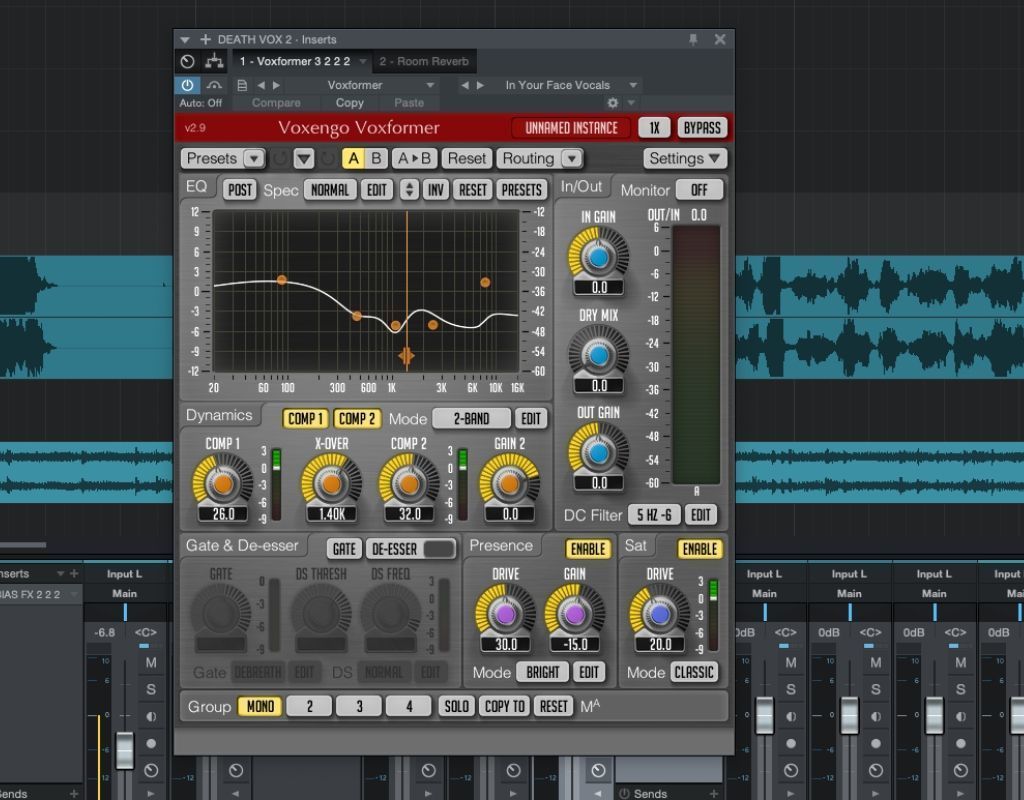This screenshot has height=800, width=1024.
Task: Click the Compare button
Action: 276,103
